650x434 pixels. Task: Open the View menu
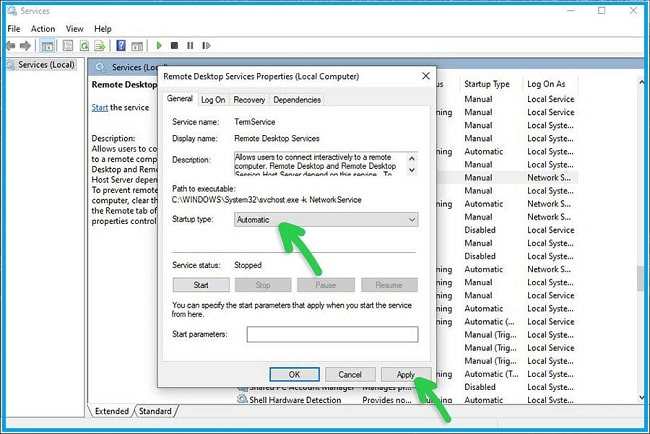tap(75, 29)
